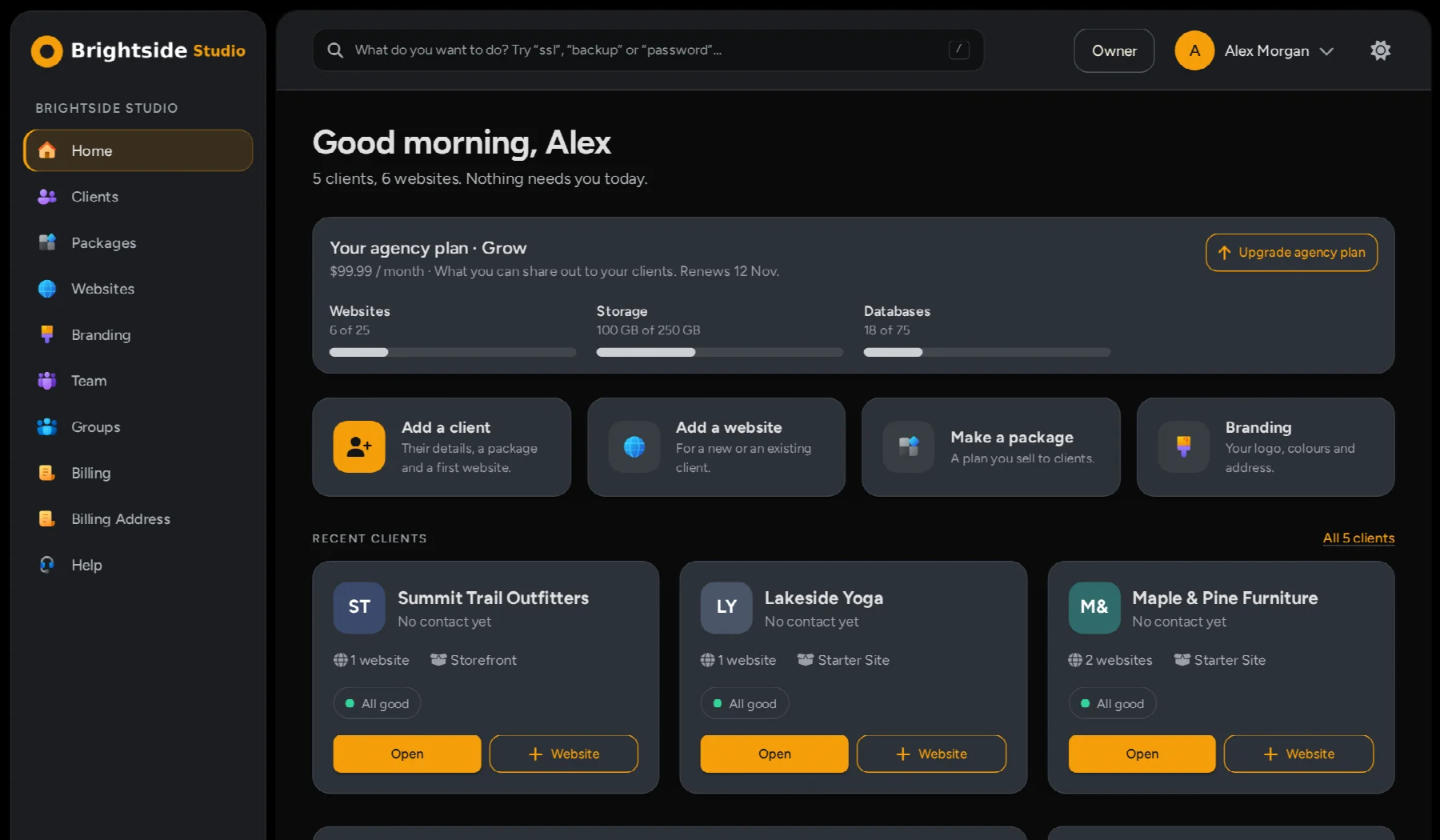Add a Website for Maple & Pine Furniture
The image size is (1440, 840).
pyautogui.click(x=1298, y=754)
